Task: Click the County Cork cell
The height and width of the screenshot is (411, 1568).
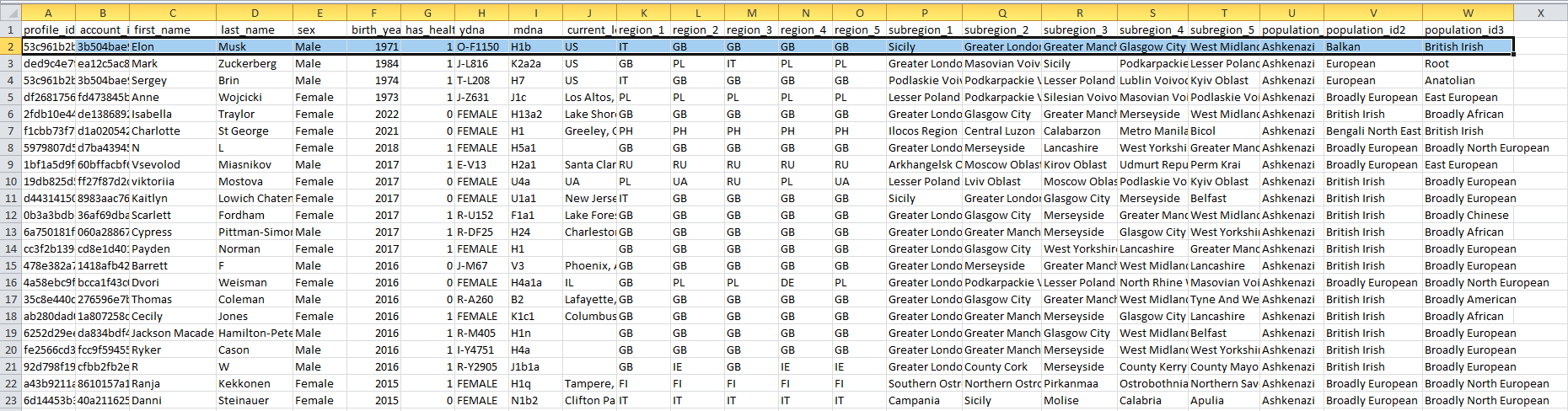Action: click(1001, 366)
